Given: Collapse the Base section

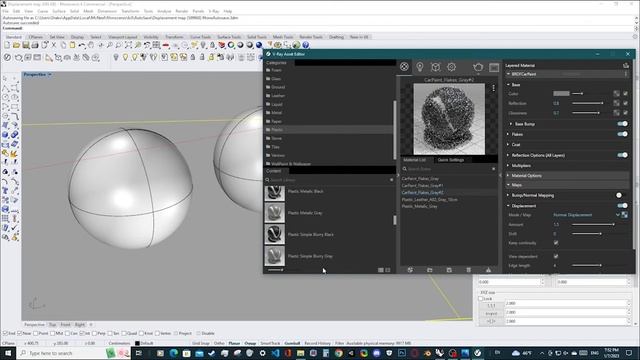Looking at the screenshot, I should [x=509, y=84].
